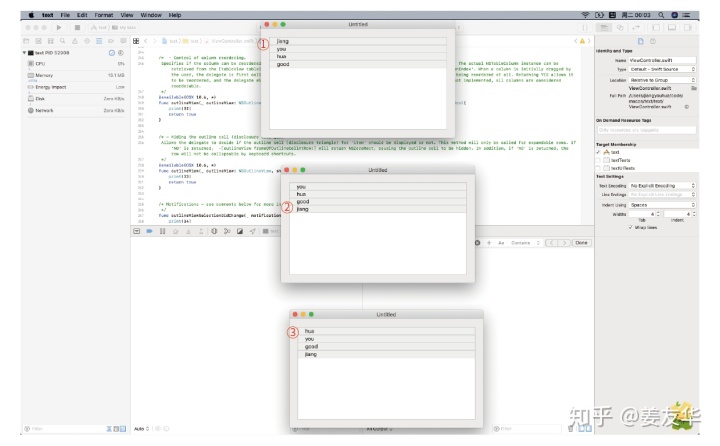This screenshot has width=720, height=446.
Task: Open the Auto variables view dropdown
Action: [141, 429]
